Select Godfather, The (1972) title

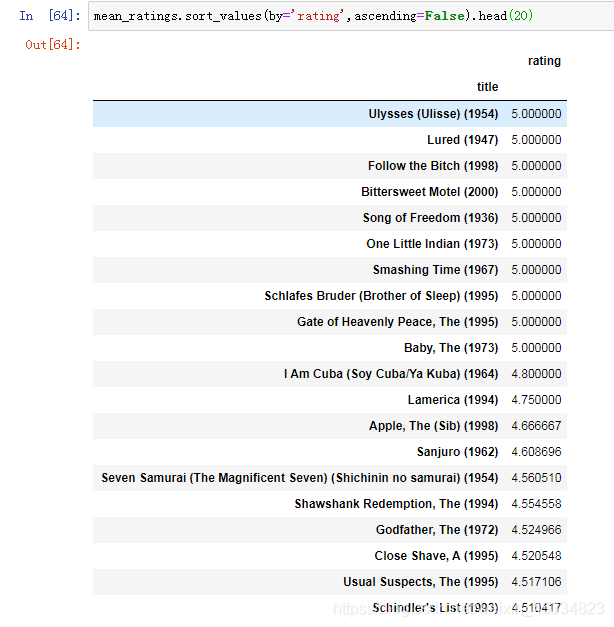click(x=437, y=530)
